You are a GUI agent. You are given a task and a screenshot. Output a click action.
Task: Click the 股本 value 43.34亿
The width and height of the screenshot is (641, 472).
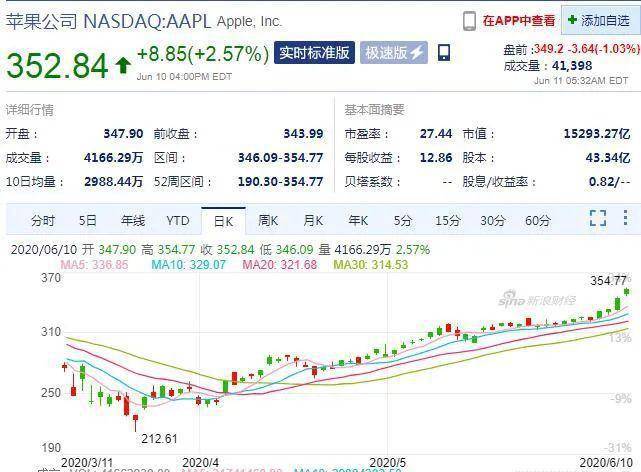[x=608, y=158]
